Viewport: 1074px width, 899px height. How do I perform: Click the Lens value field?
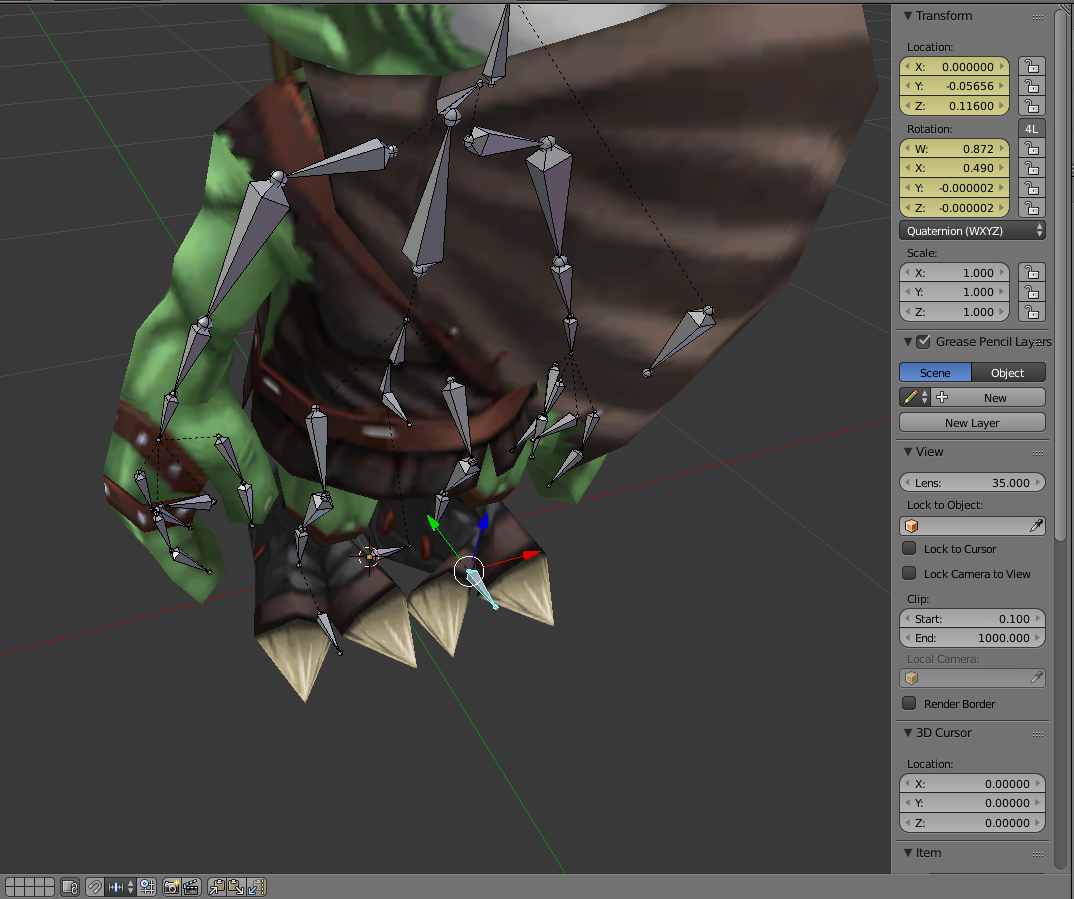point(972,482)
